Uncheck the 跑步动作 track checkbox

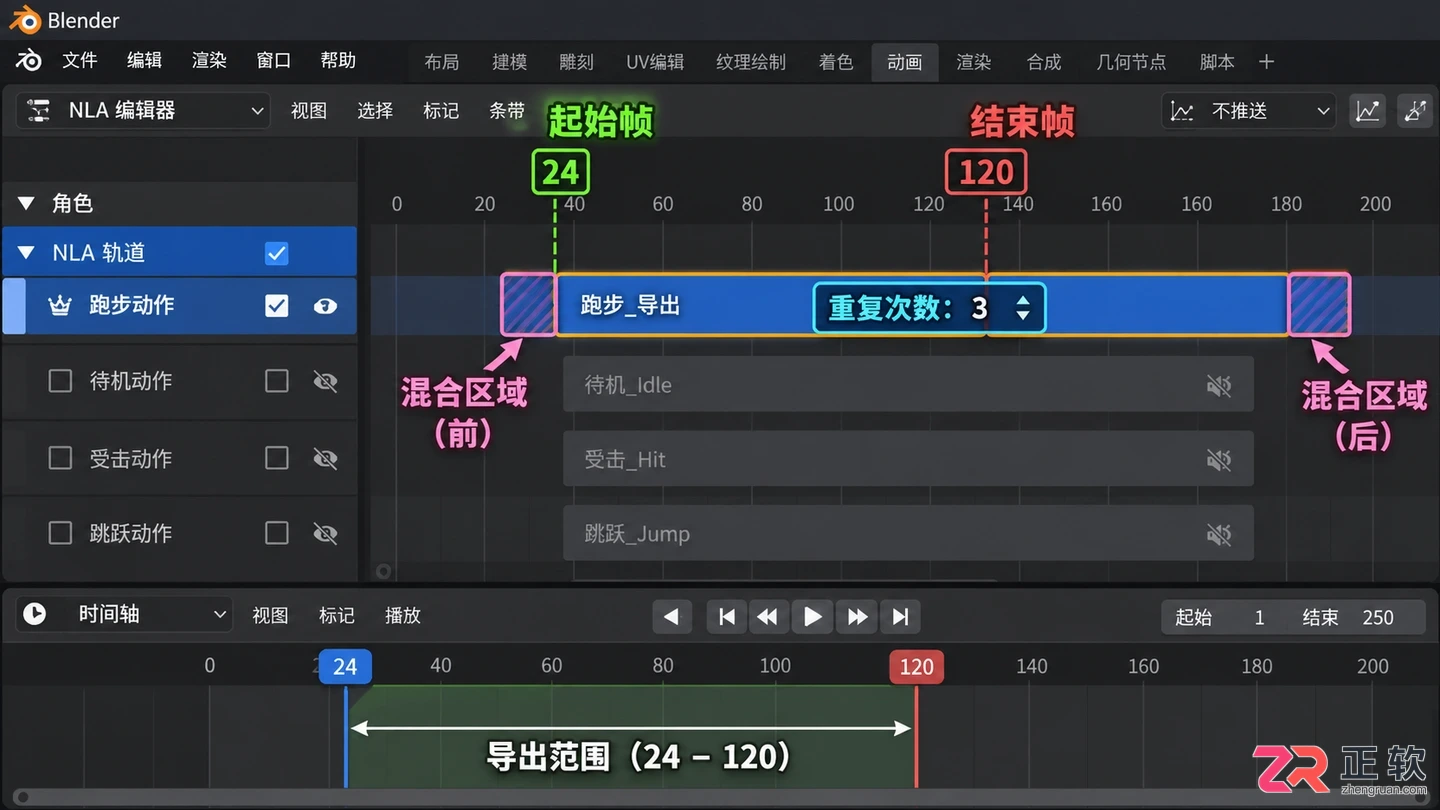click(x=277, y=306)
